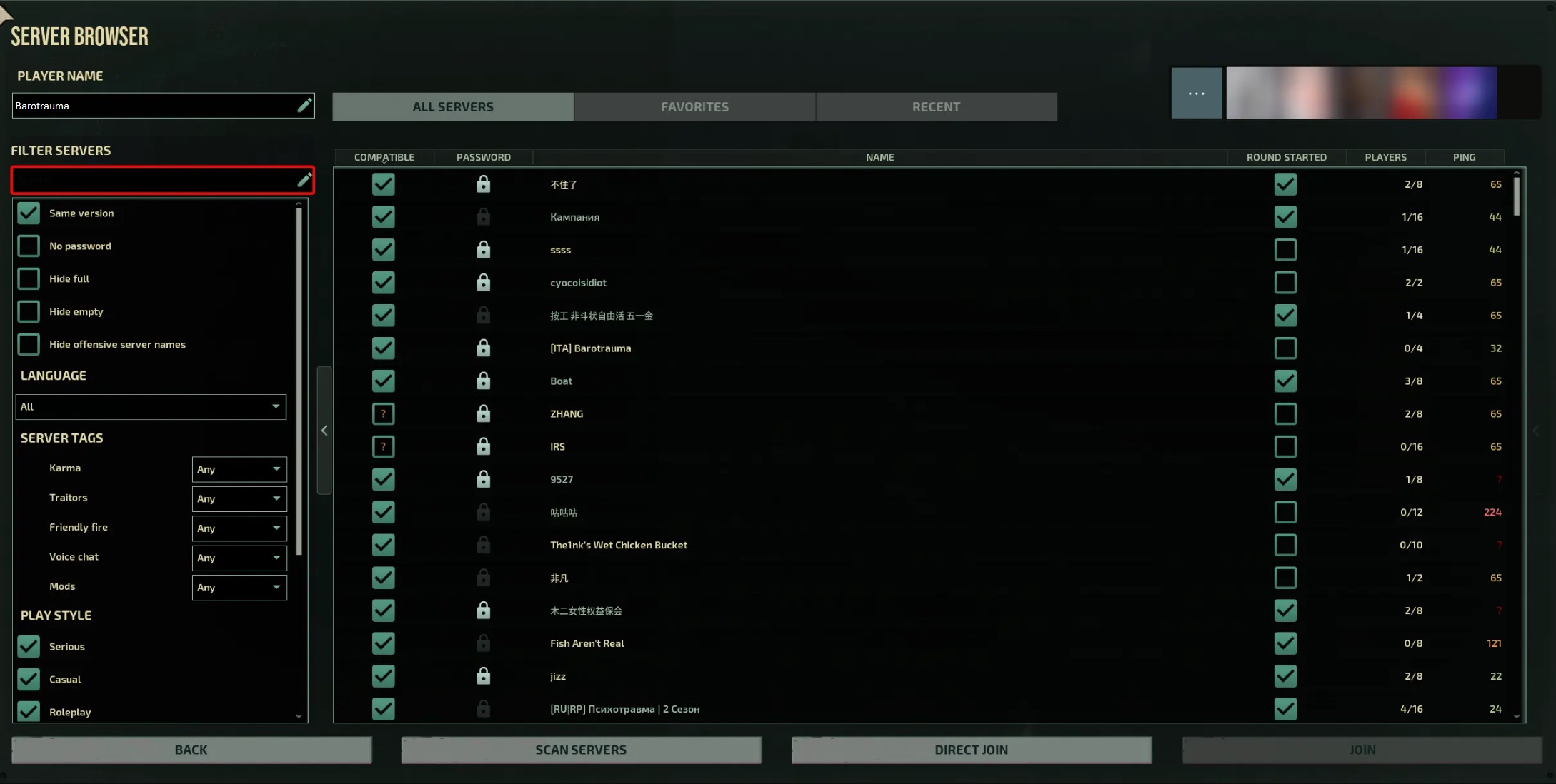Click the pencil icon in filter search box

(304, 180)
